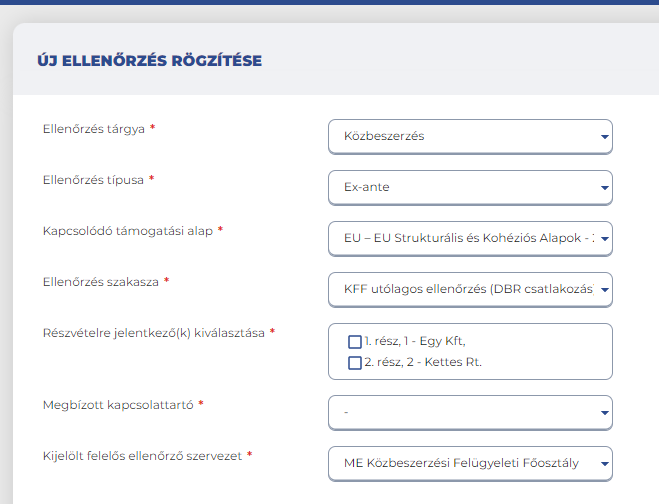Click the 'Ellenőrzés szakasza' label
The image size is (659, 504).
(101, 282)
